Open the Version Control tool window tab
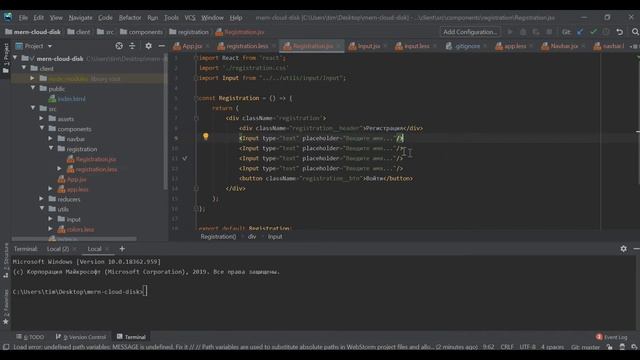Viewport: 640px width, 360px height. (81, 337)
